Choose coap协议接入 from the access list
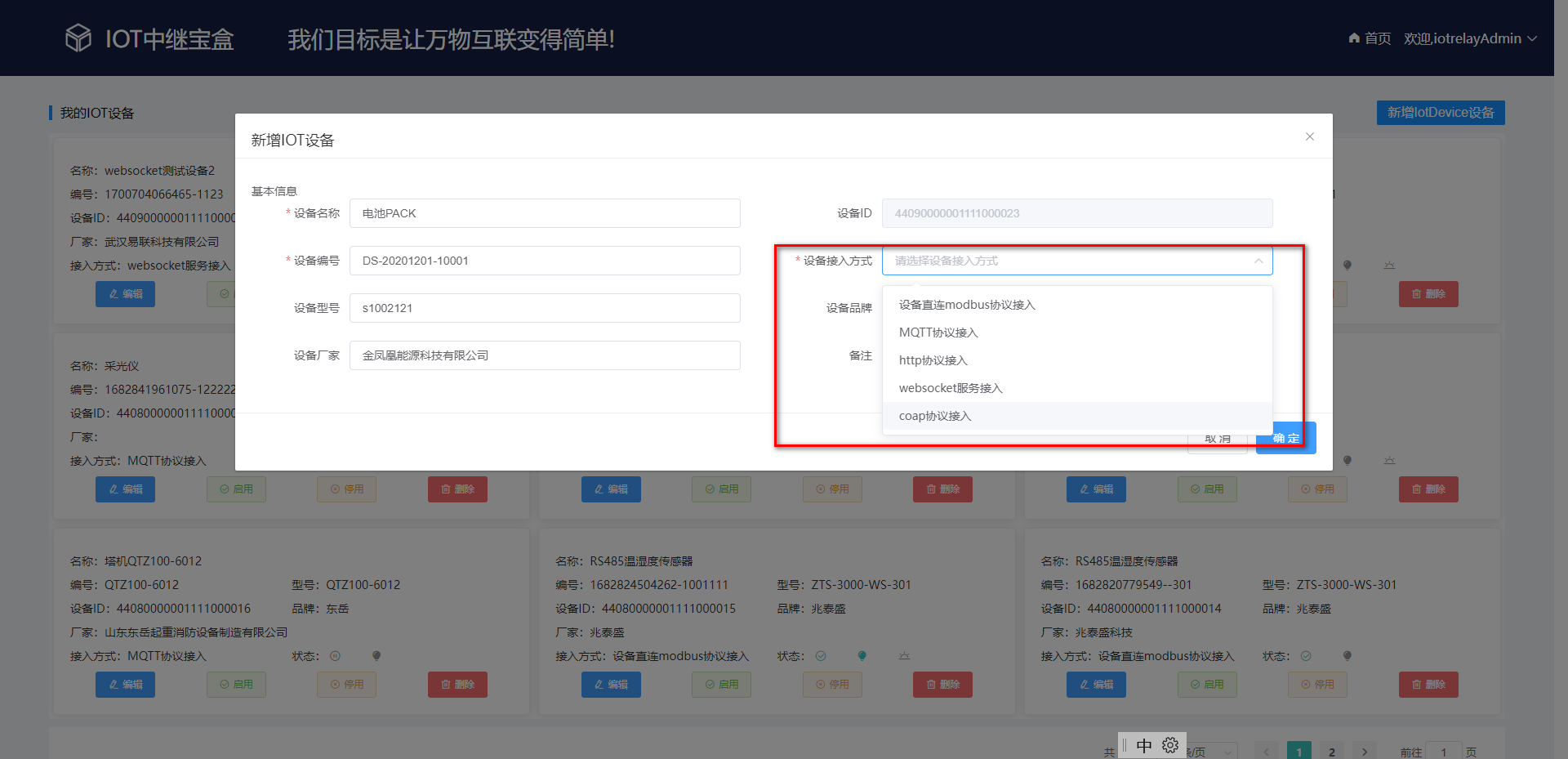The image size is (1568, 759). pyautogui.click(x=933, y=416)
